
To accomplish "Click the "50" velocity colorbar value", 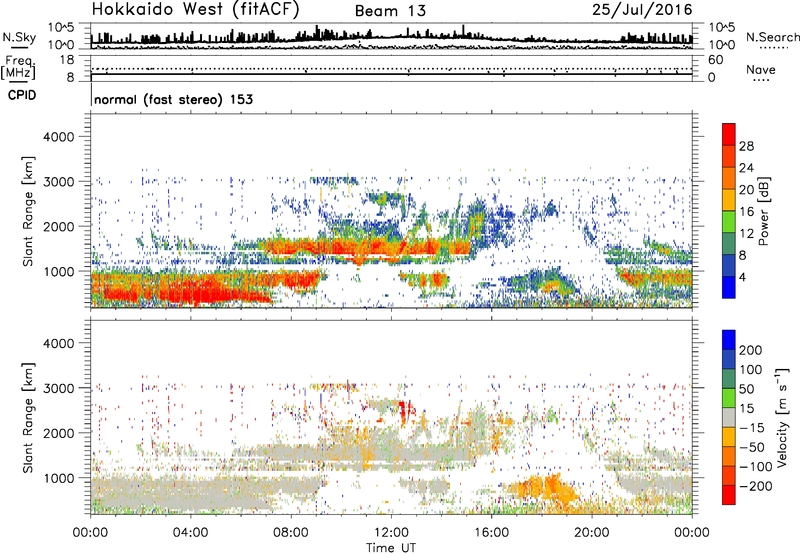I will 746,389.
